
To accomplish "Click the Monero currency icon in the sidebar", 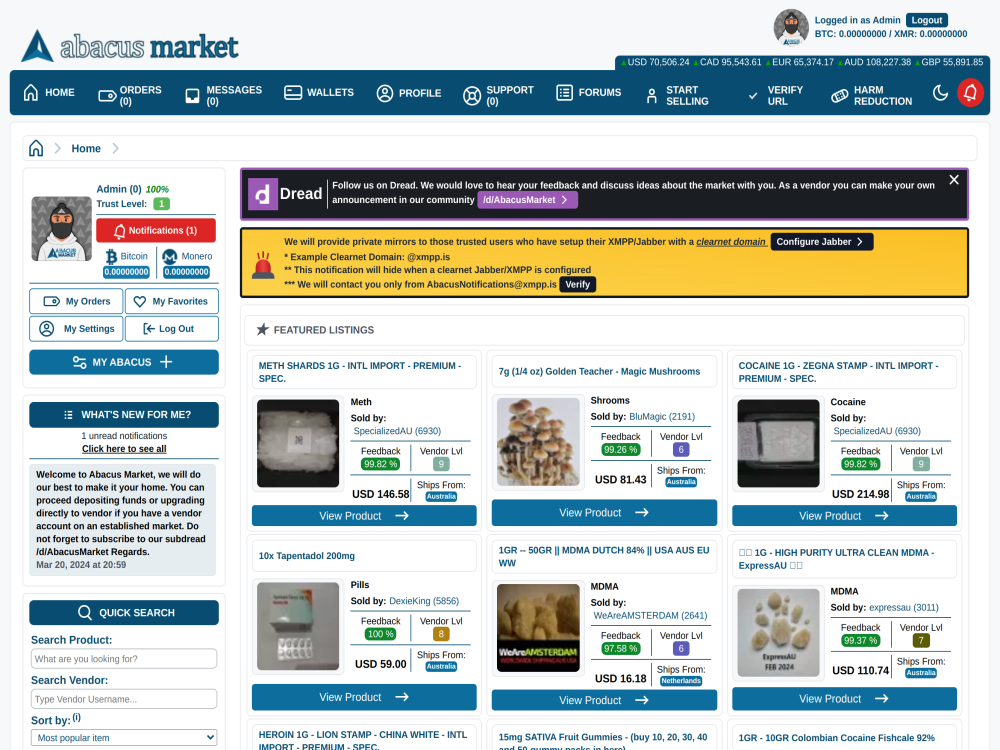I will point(170,256).
